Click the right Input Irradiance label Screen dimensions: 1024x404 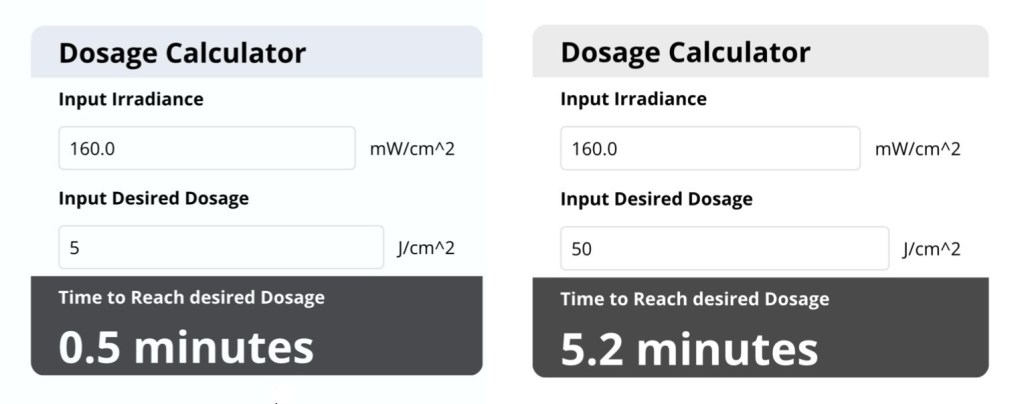tap(633, 99)
